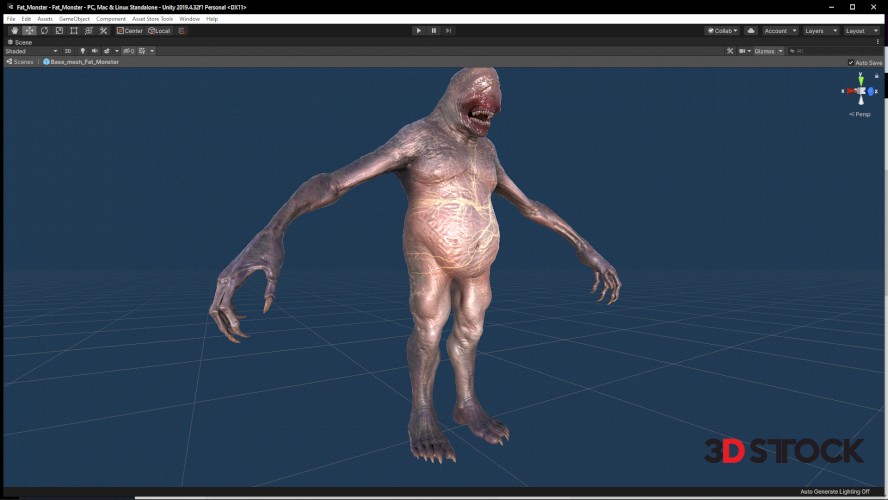Toggle scene audio speaker icon
888x500 pixels.
click(95, 51)
